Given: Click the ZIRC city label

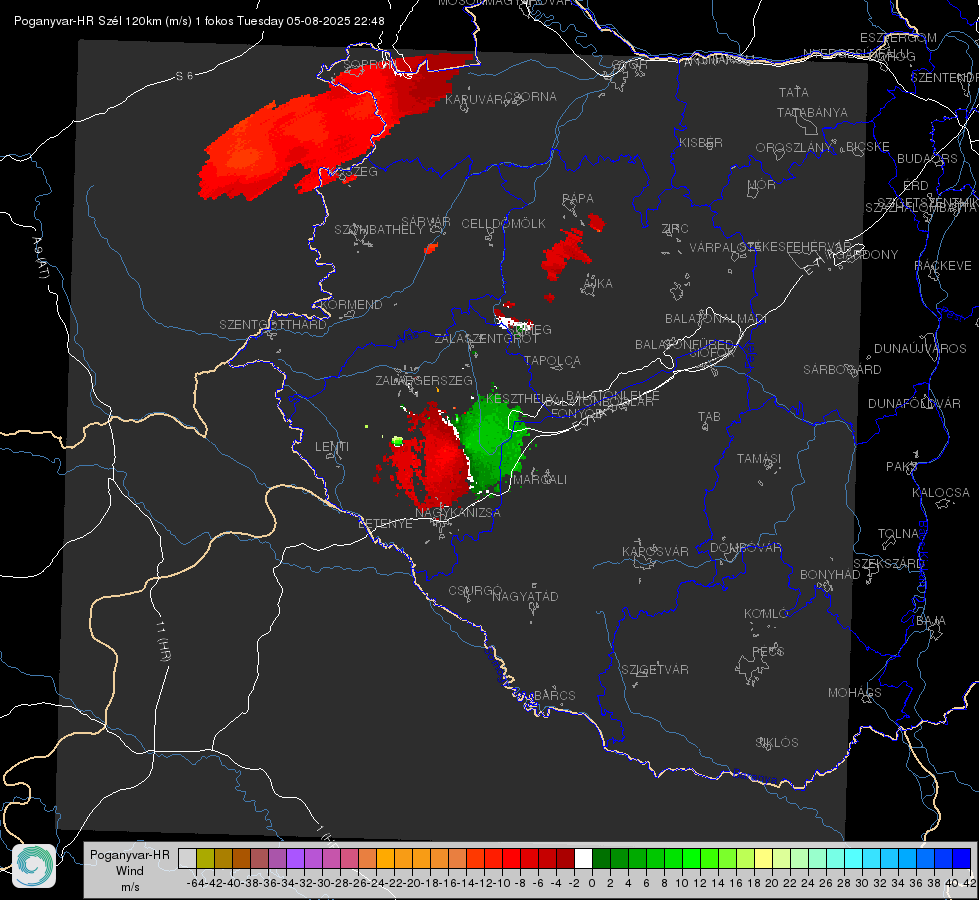Looking at the screenshot, I should point(675,228).
